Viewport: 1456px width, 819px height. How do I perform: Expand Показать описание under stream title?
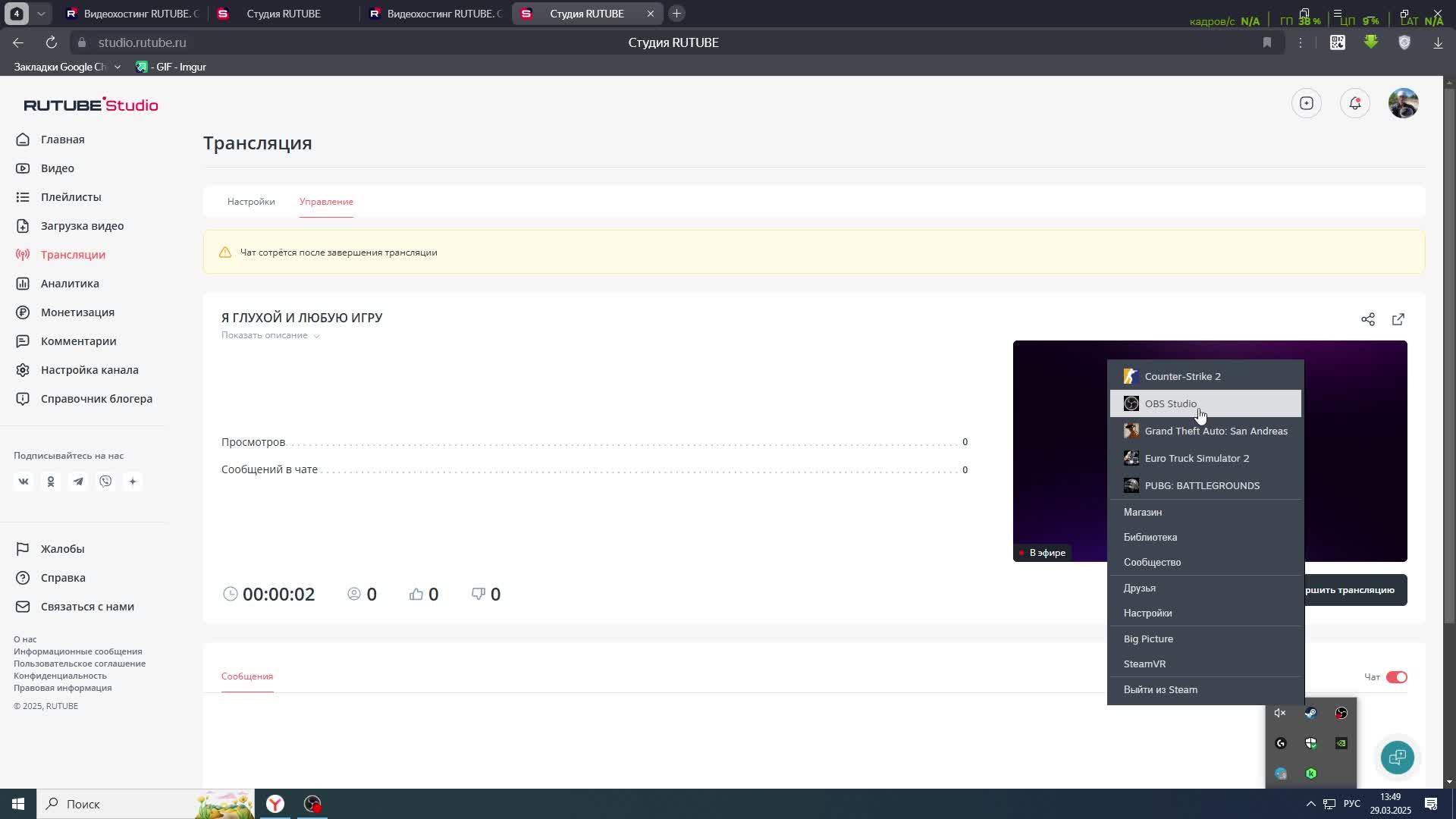(x=270, y=335)
